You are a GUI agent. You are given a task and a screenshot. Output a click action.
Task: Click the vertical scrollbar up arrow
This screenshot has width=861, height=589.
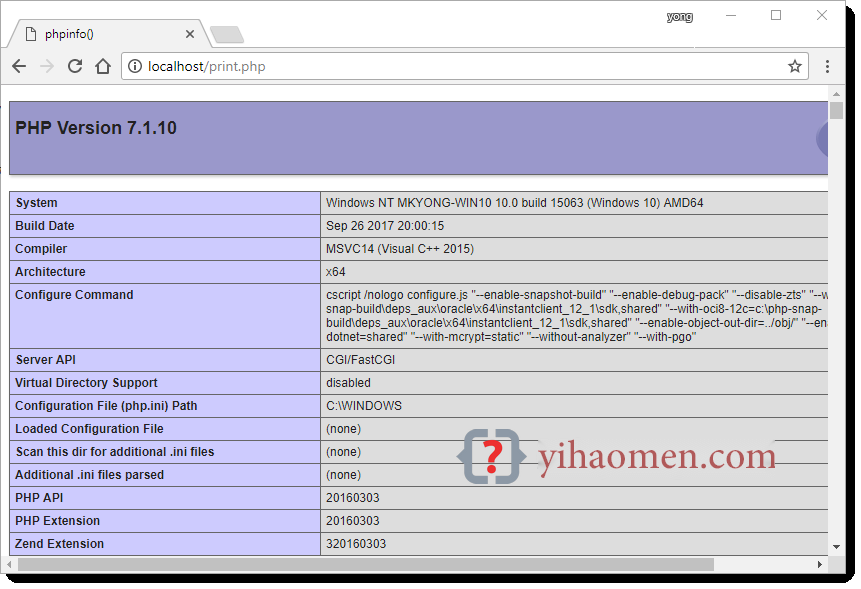pyautogui.click(x=836, y=94)
